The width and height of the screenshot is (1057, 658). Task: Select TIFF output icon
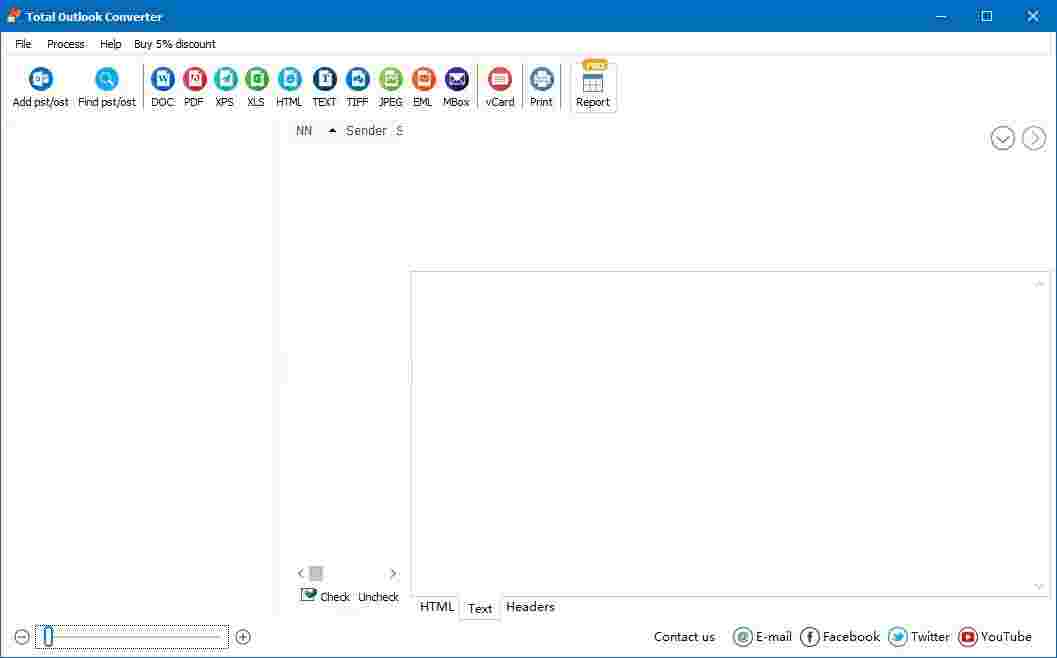pyautogui.click(x=357, y=88)
